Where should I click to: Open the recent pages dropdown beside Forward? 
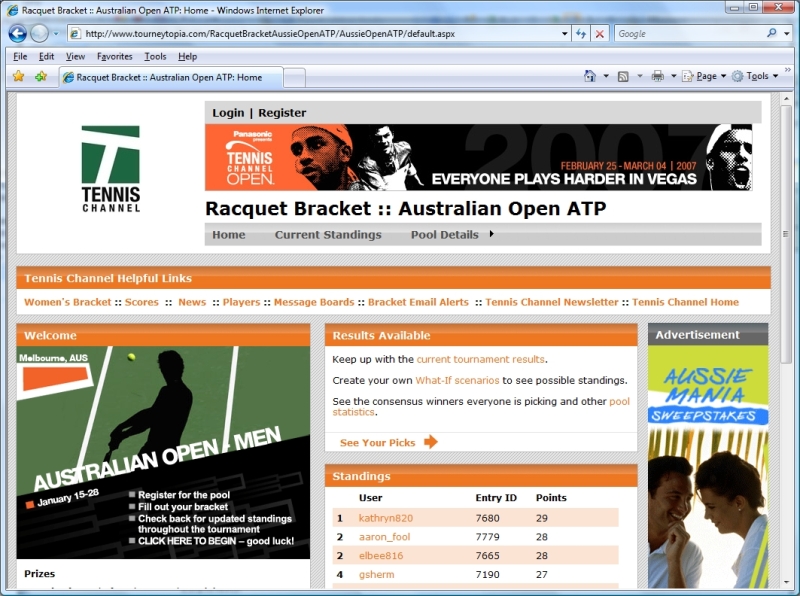tap(56, 34)
